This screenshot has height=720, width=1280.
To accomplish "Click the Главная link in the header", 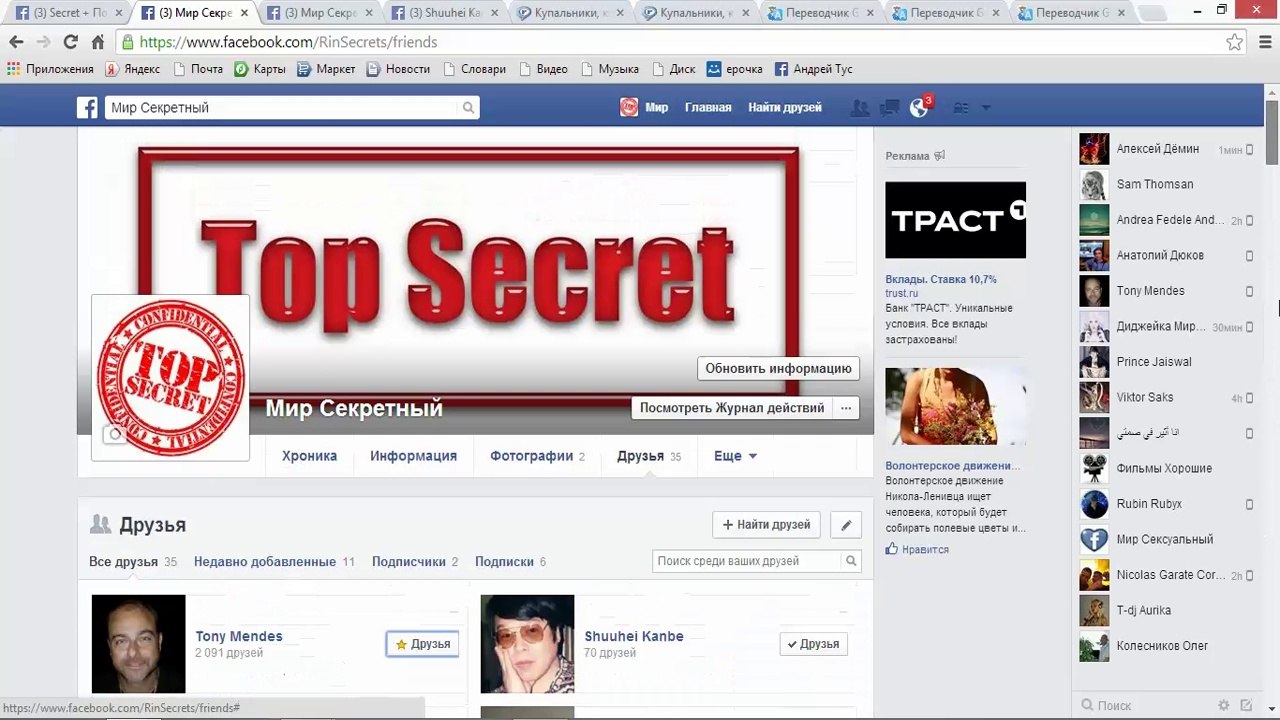I will [x=708, y=108].
